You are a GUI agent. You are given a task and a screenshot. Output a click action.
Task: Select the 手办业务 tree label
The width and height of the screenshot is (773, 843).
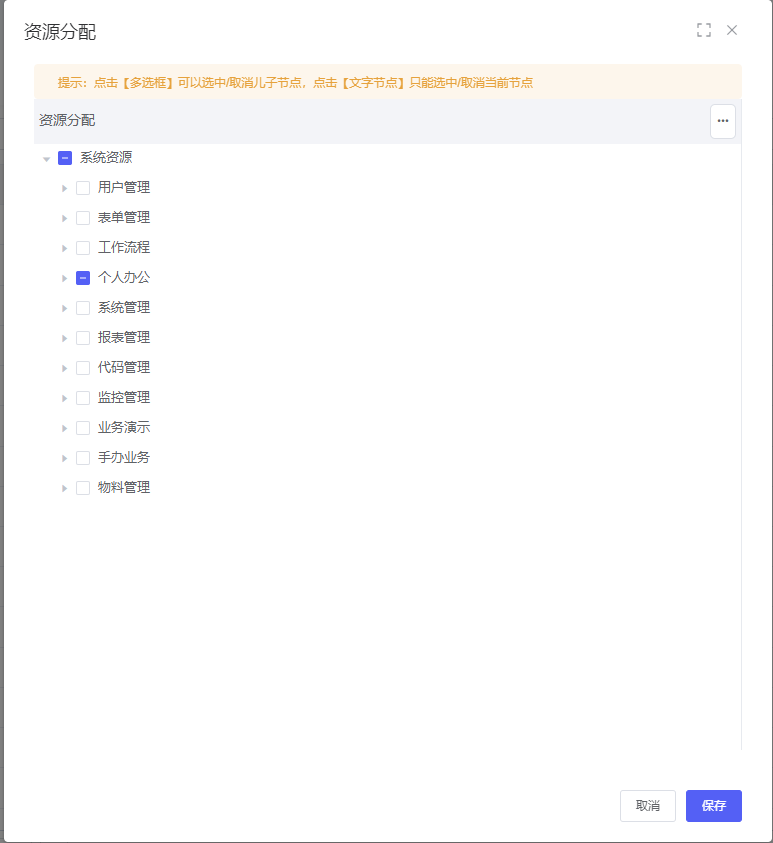(124, 458)
